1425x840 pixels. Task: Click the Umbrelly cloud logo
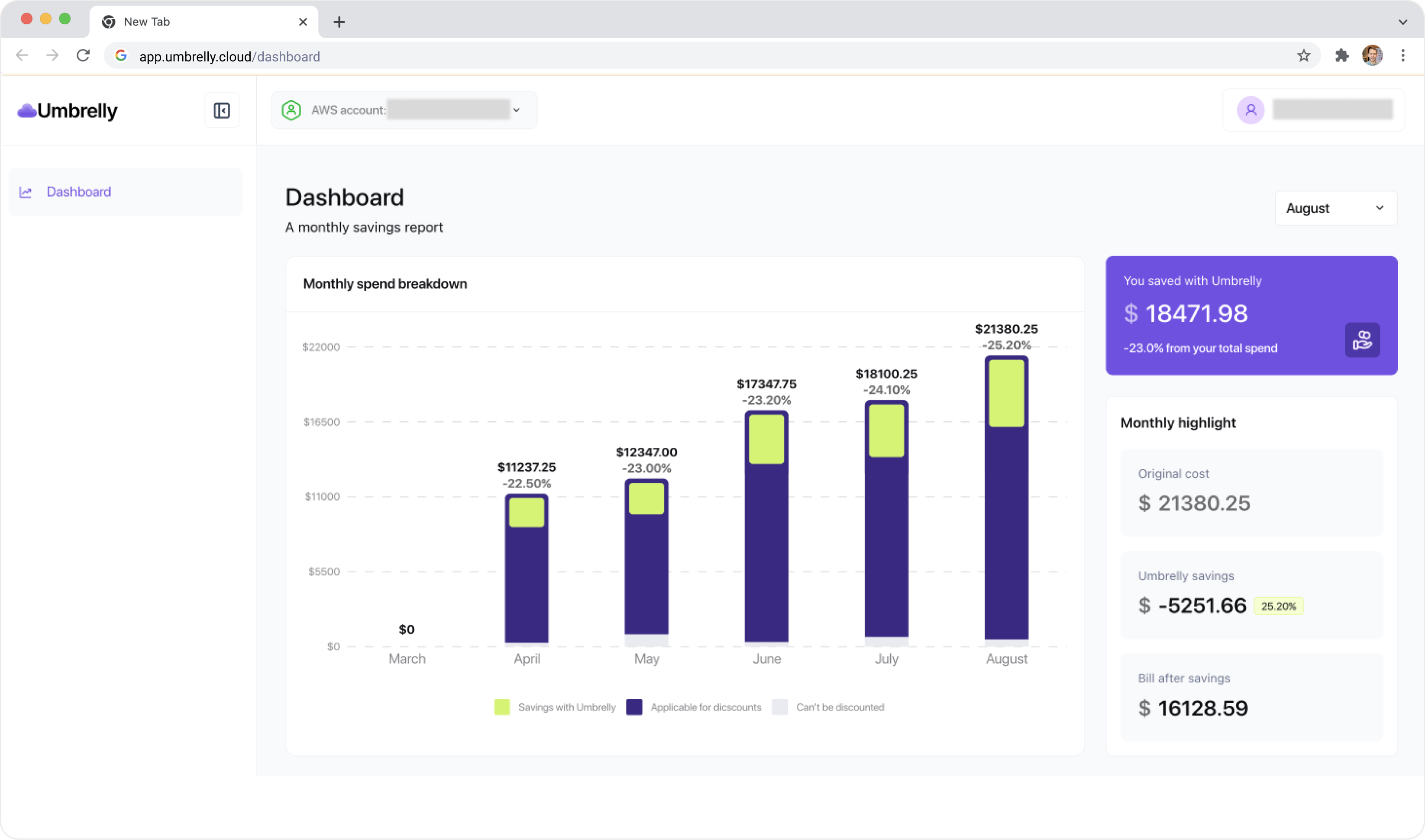pyautogui.click(x=27, y=110)
